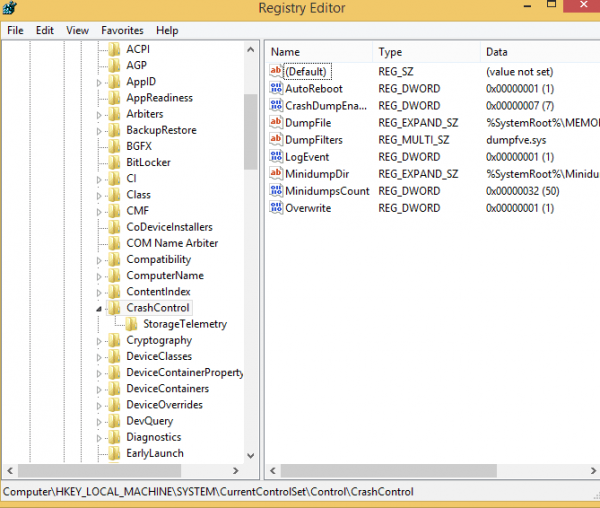Screen dimensions: 600x508
Task: Click the tree pane's down scroll arrow
Action: [x=251, y=456]
